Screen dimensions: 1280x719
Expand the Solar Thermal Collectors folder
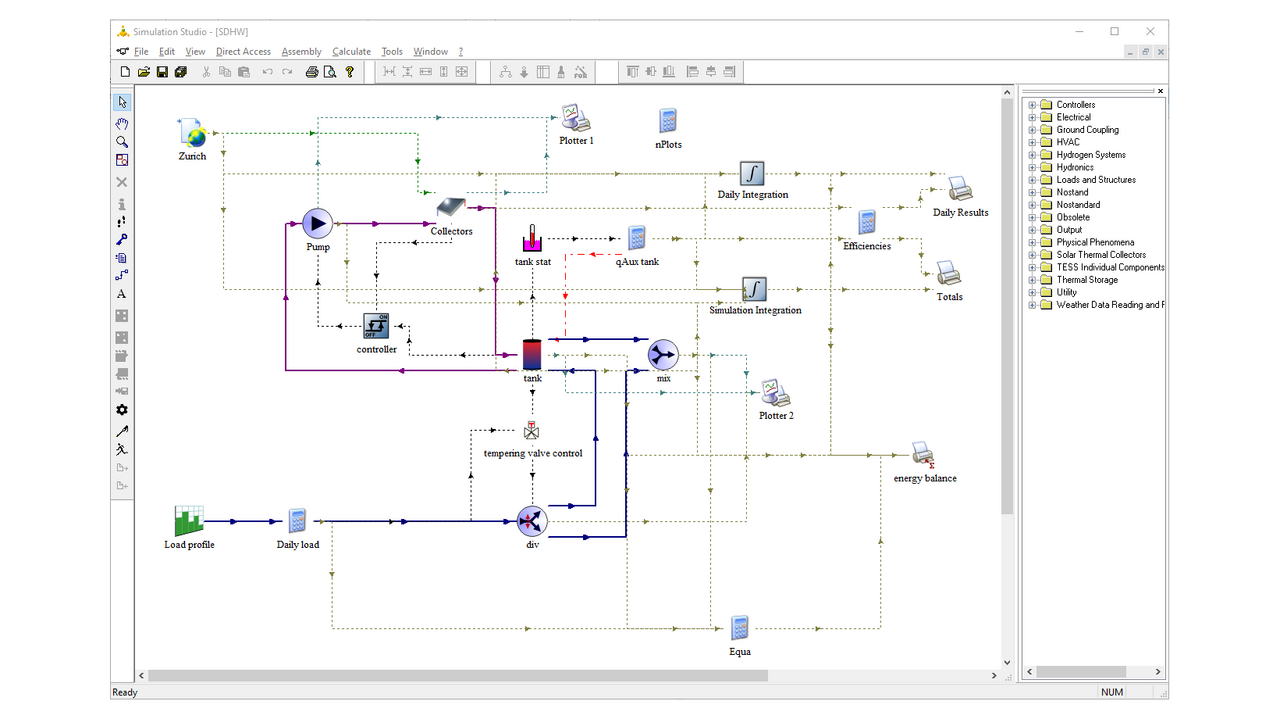click(1032, 255)
